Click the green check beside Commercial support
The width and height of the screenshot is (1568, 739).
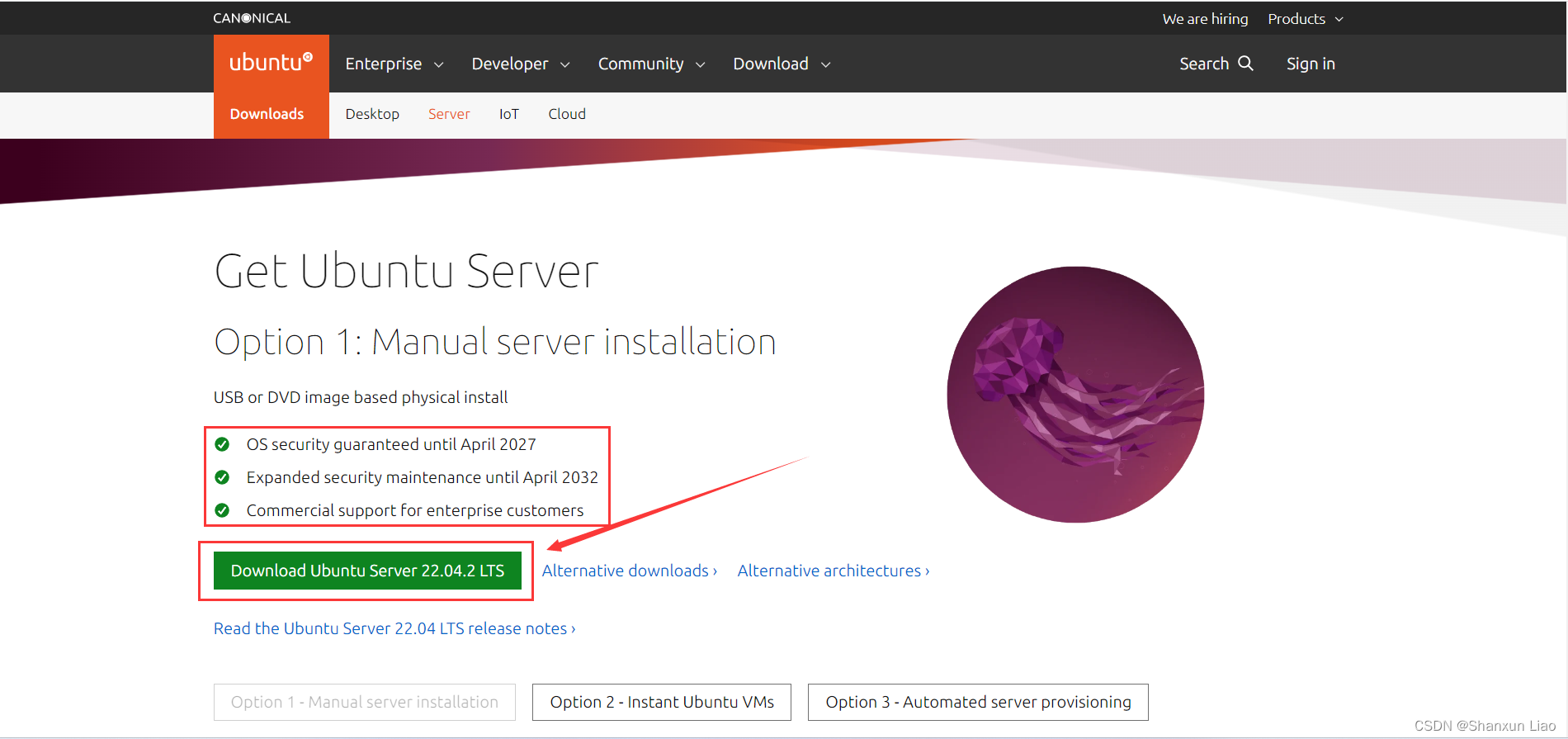tap(222, 510)
